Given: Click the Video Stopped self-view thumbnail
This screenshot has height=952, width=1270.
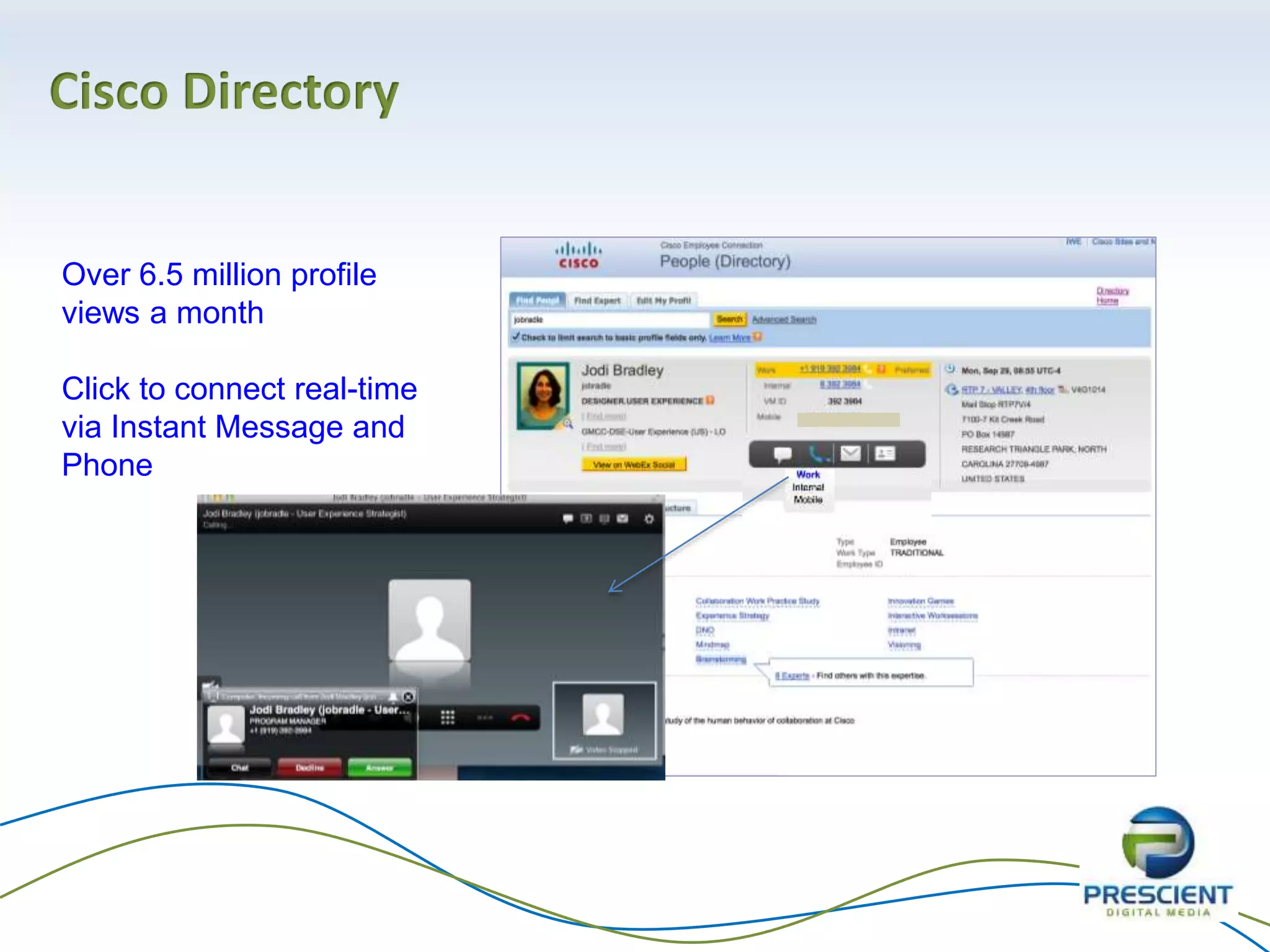Looking at the screenshot, I should tap(604, 720).
